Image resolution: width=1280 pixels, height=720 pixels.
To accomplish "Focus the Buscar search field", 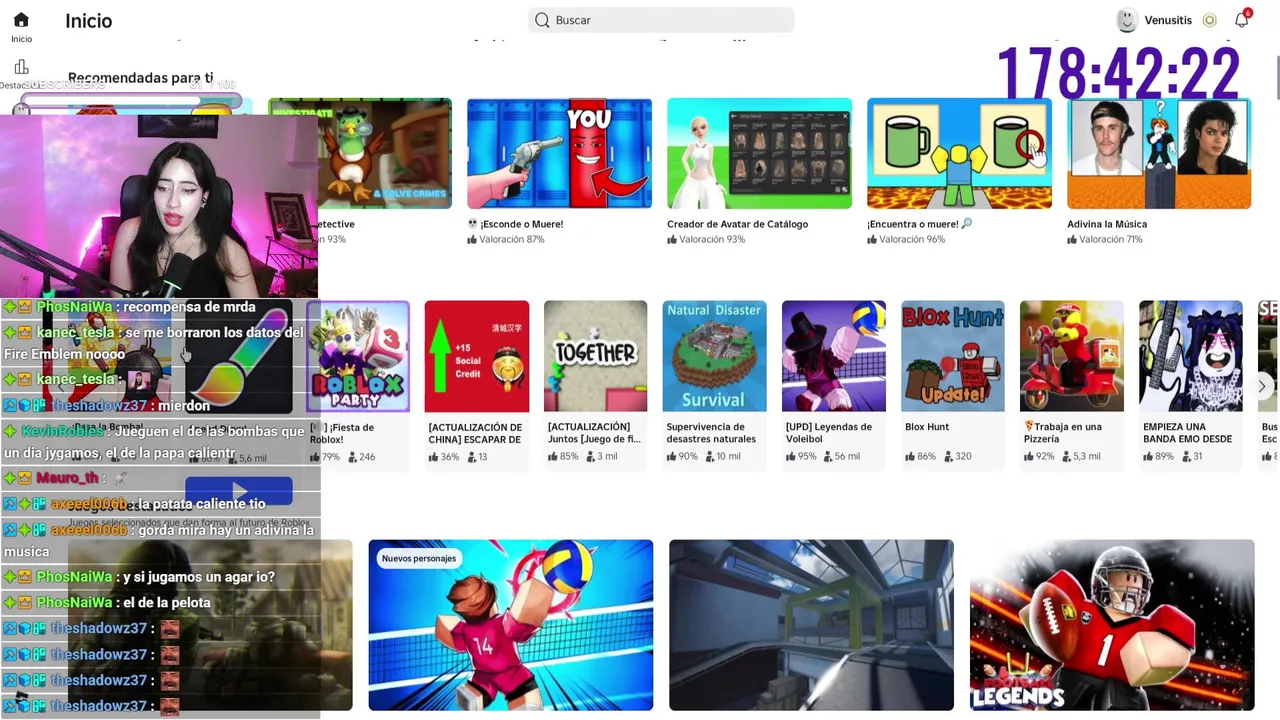I will pos(661,20).
